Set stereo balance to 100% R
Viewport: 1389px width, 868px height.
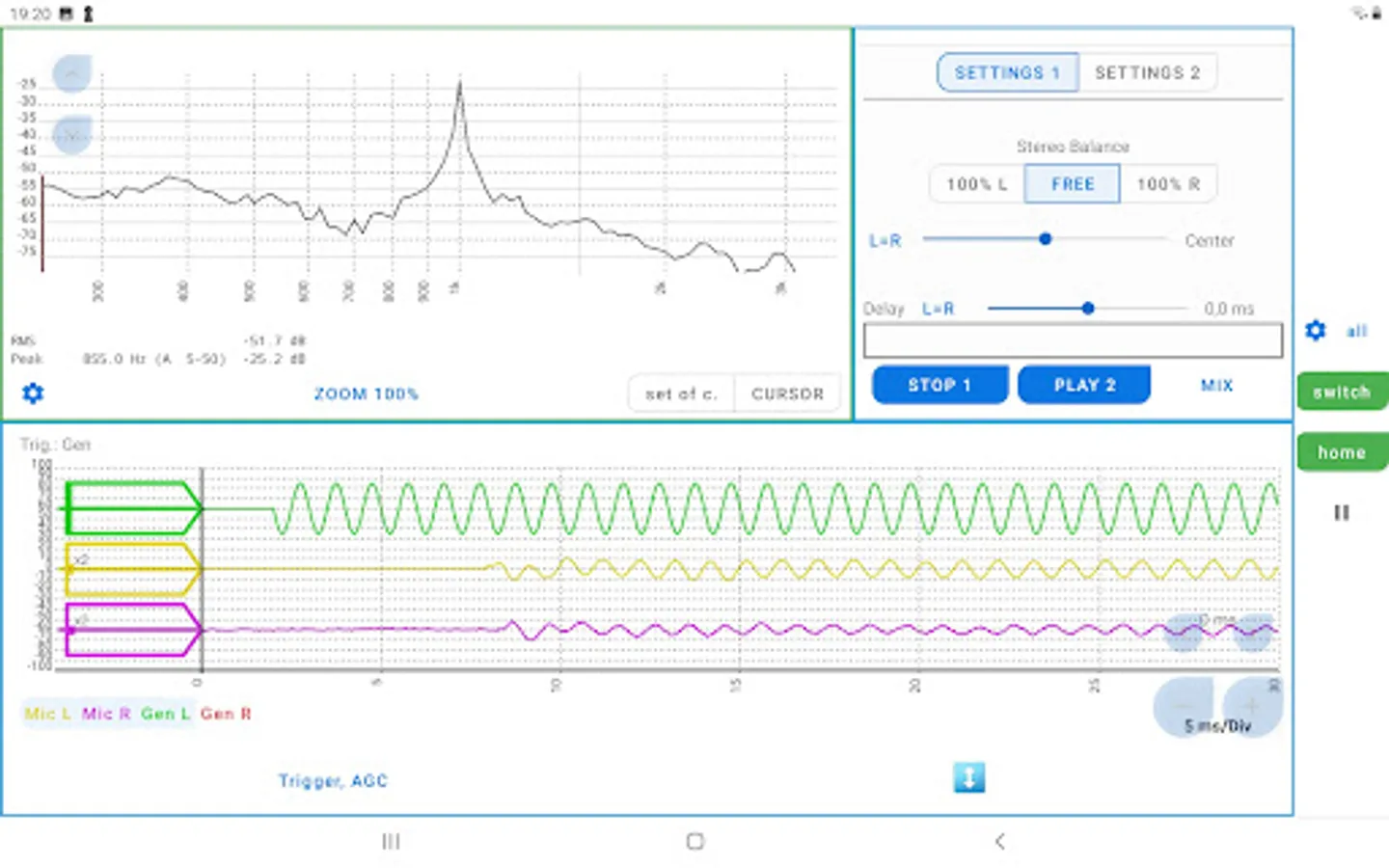coord(1168,184)
